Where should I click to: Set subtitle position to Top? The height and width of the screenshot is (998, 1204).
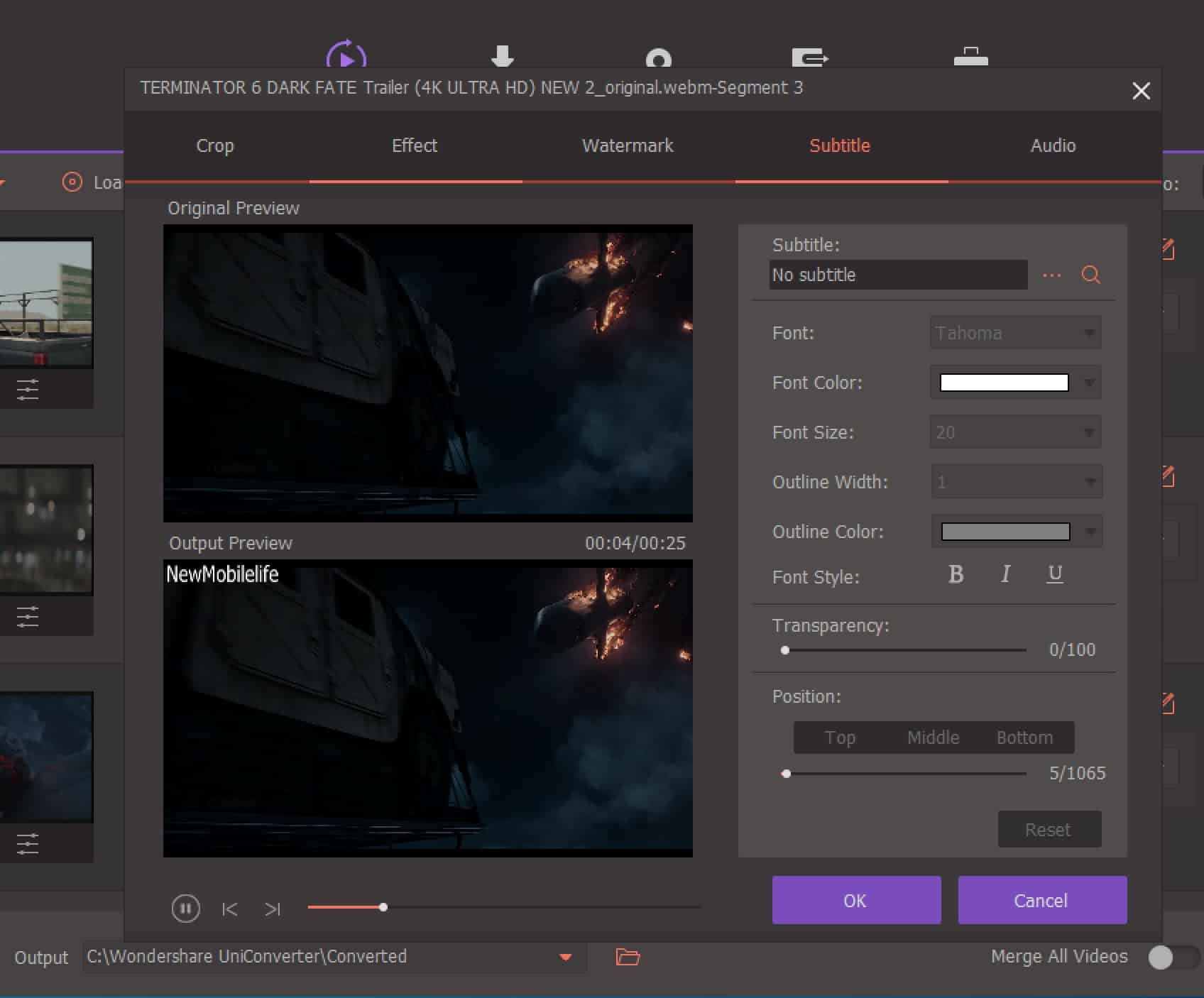(x=840, y=737)
